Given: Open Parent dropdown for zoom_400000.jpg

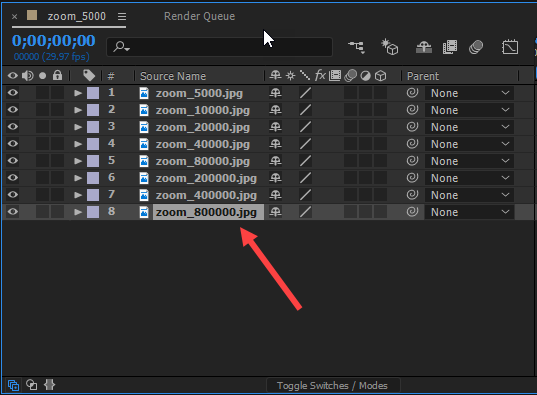Looking at the screenshot, I should coord(469,195).
